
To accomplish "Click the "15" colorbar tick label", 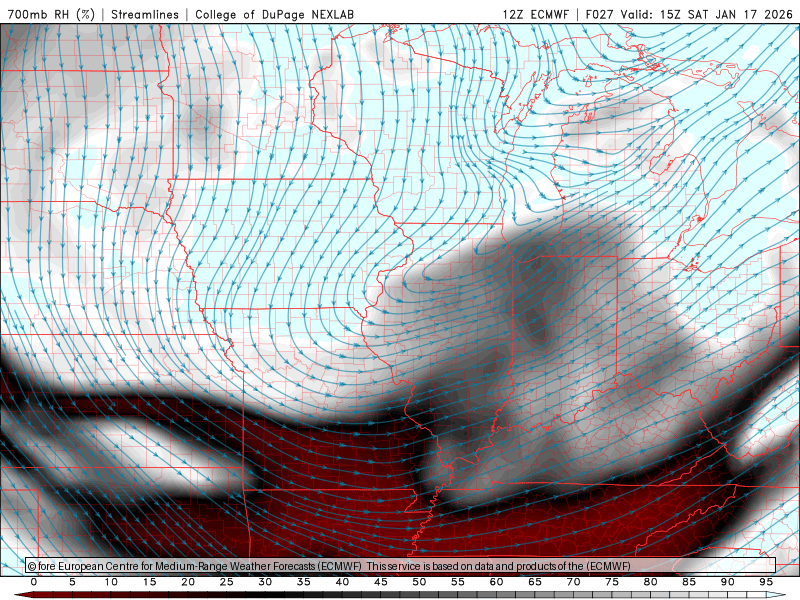I will click(x=149, y=582).
